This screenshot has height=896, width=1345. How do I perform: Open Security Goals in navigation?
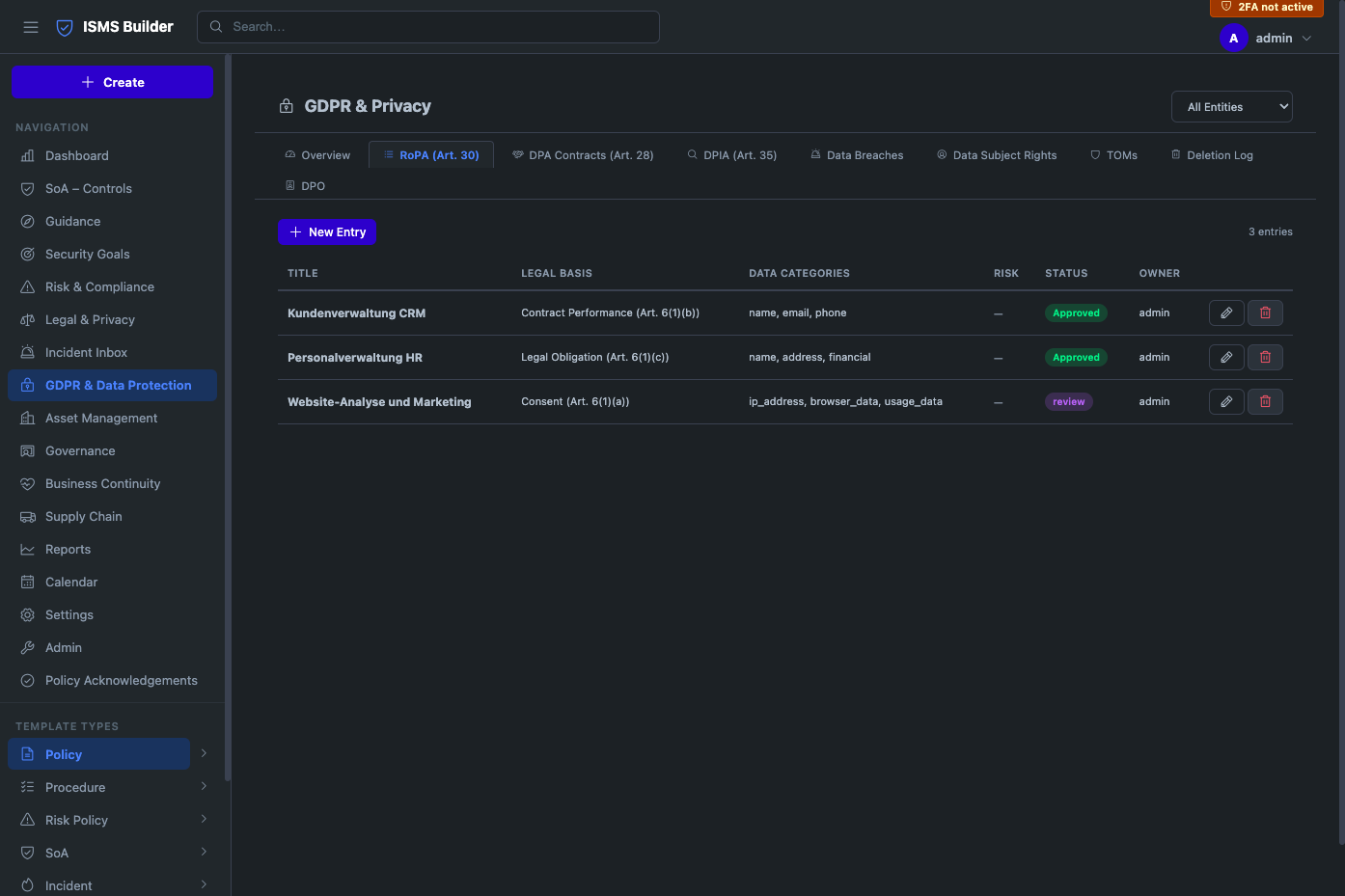112,254
